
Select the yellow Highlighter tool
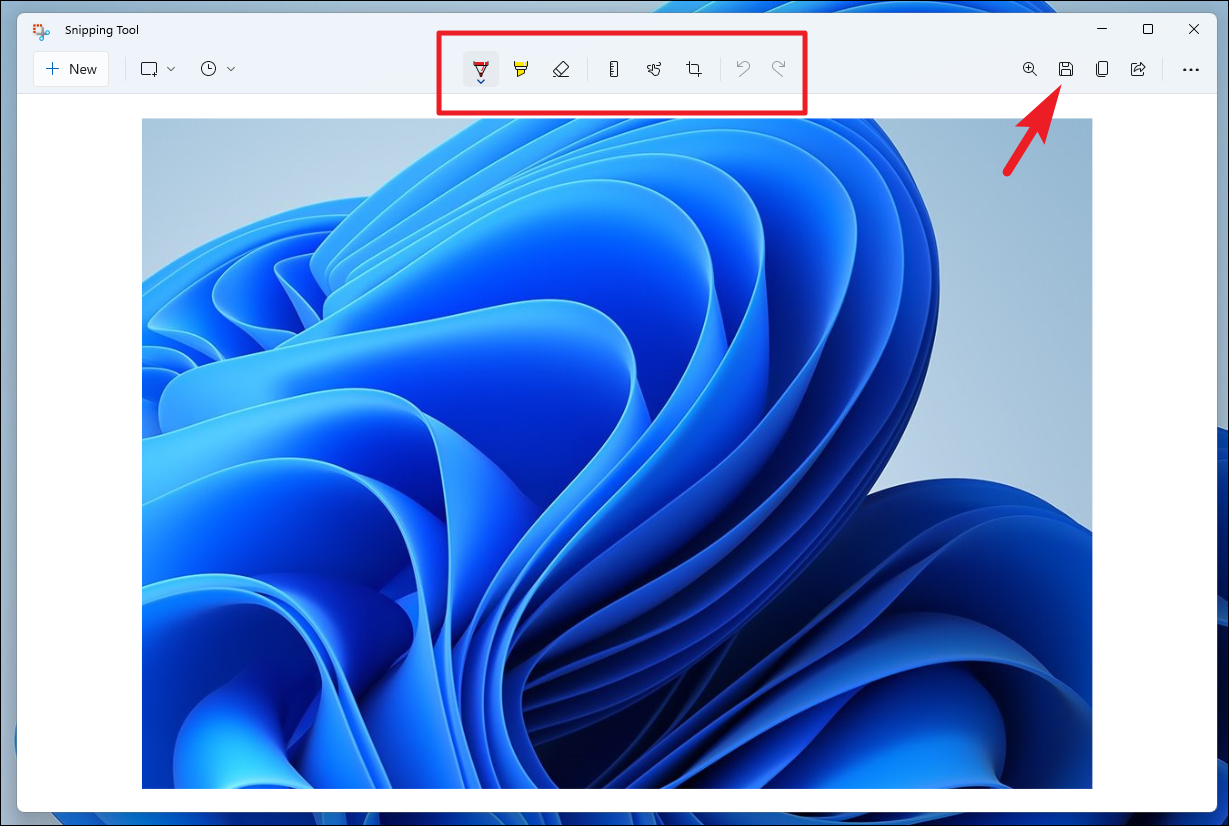(x=521, y=69)
